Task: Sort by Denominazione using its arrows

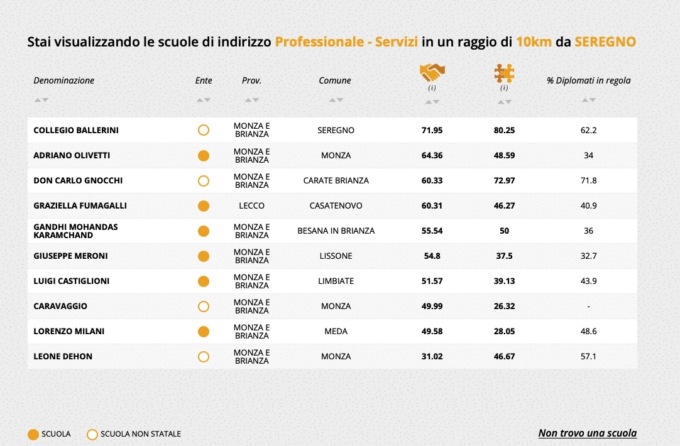Action: click(39, 99)
